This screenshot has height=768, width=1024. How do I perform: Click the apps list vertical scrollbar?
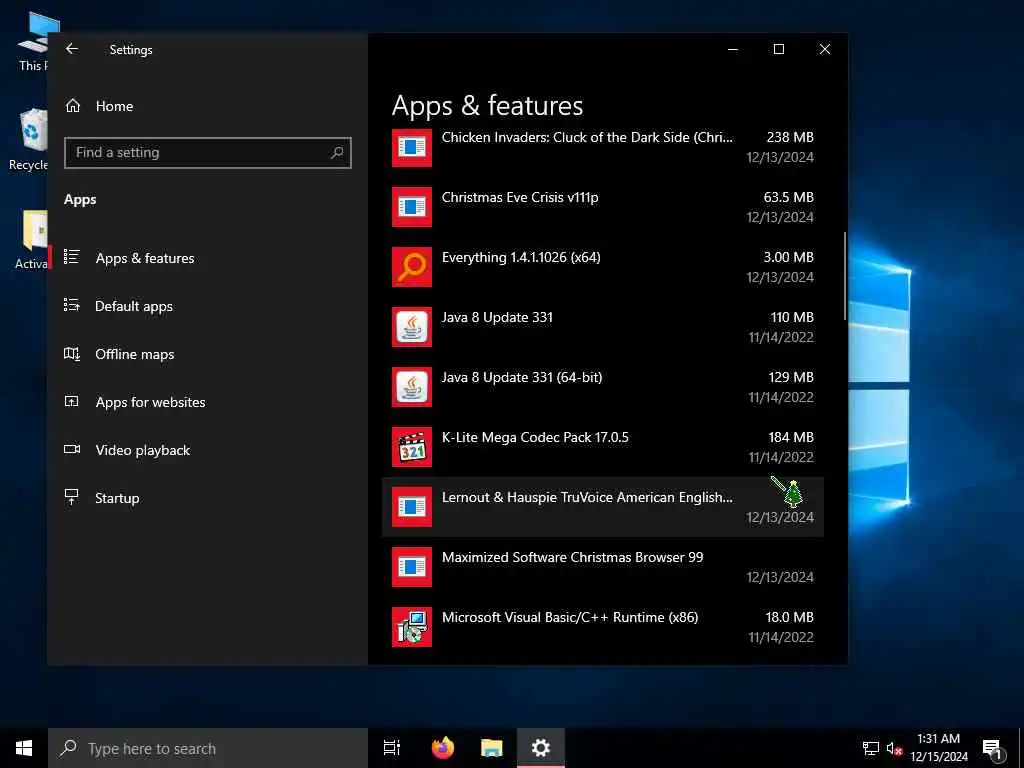coord(844,276)
